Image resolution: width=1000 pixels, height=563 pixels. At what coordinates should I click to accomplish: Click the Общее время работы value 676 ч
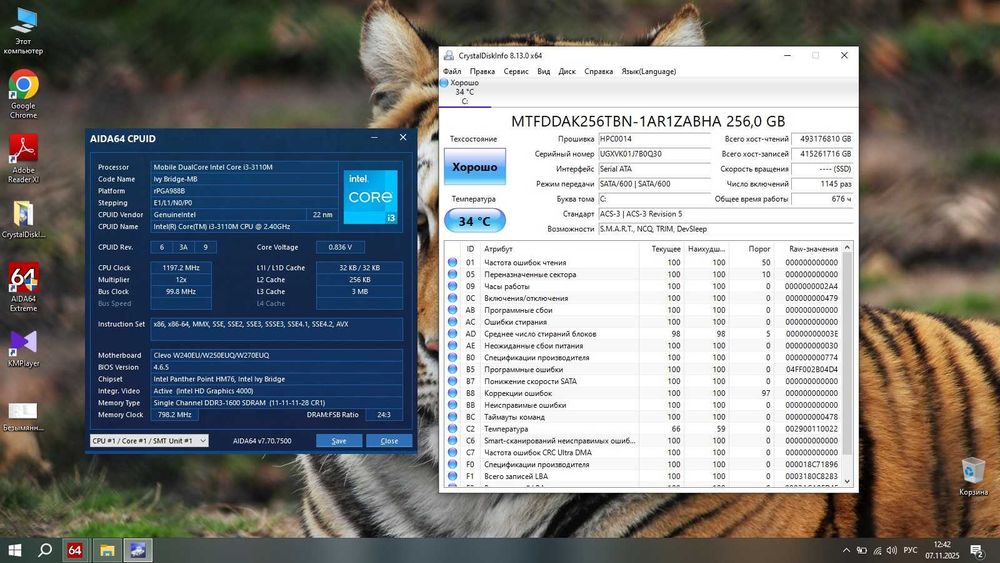click(x=822, y=199)
